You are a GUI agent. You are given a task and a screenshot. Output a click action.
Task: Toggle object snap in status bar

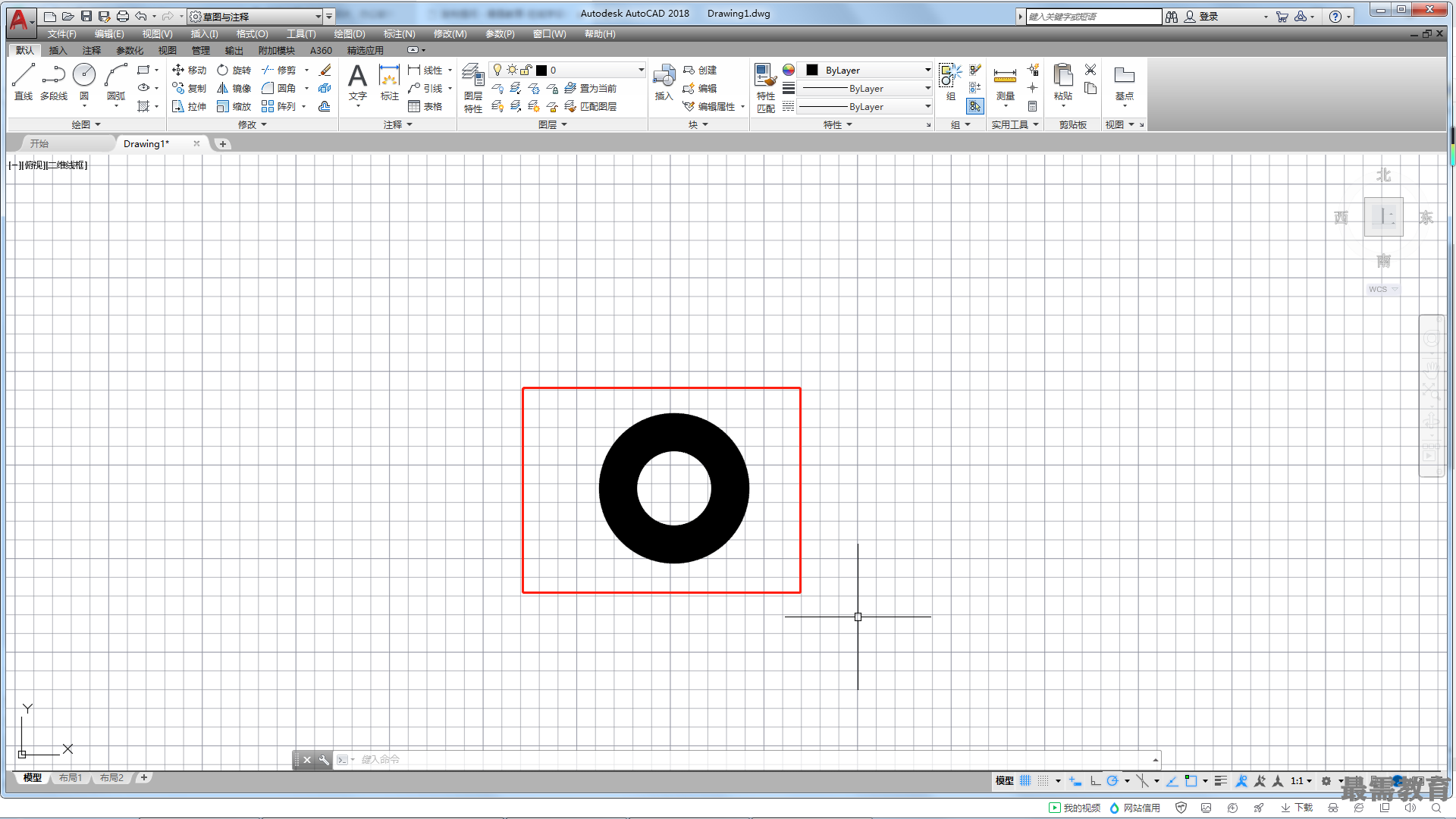click(x=1191, y=780)
